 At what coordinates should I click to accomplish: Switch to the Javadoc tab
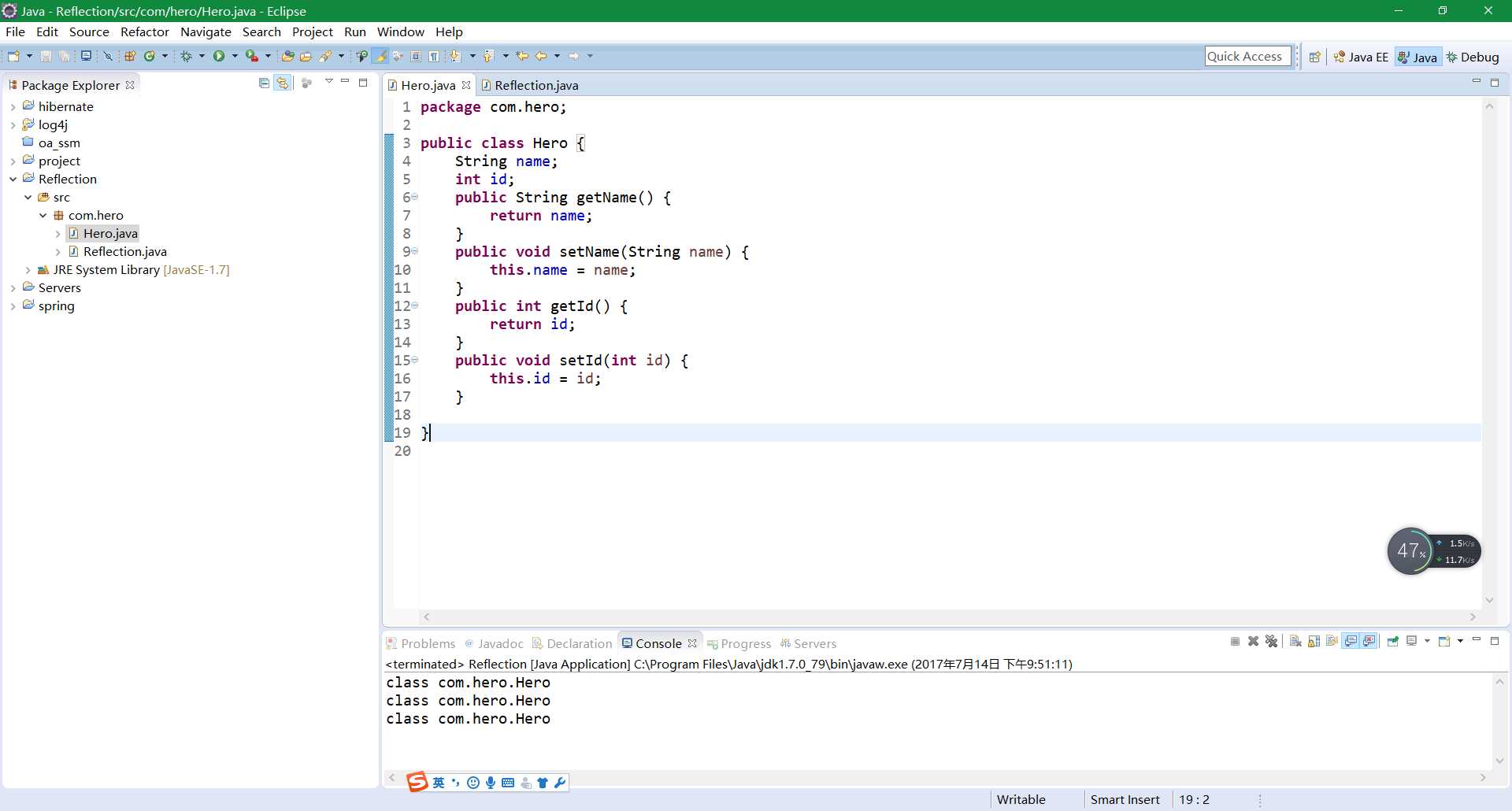pos(494,643)
